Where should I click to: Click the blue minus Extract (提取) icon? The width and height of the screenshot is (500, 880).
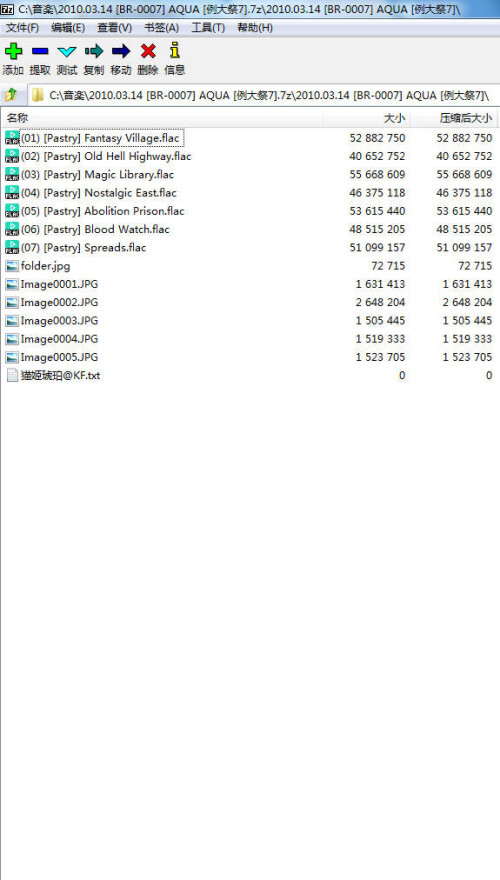coord(40,52)
